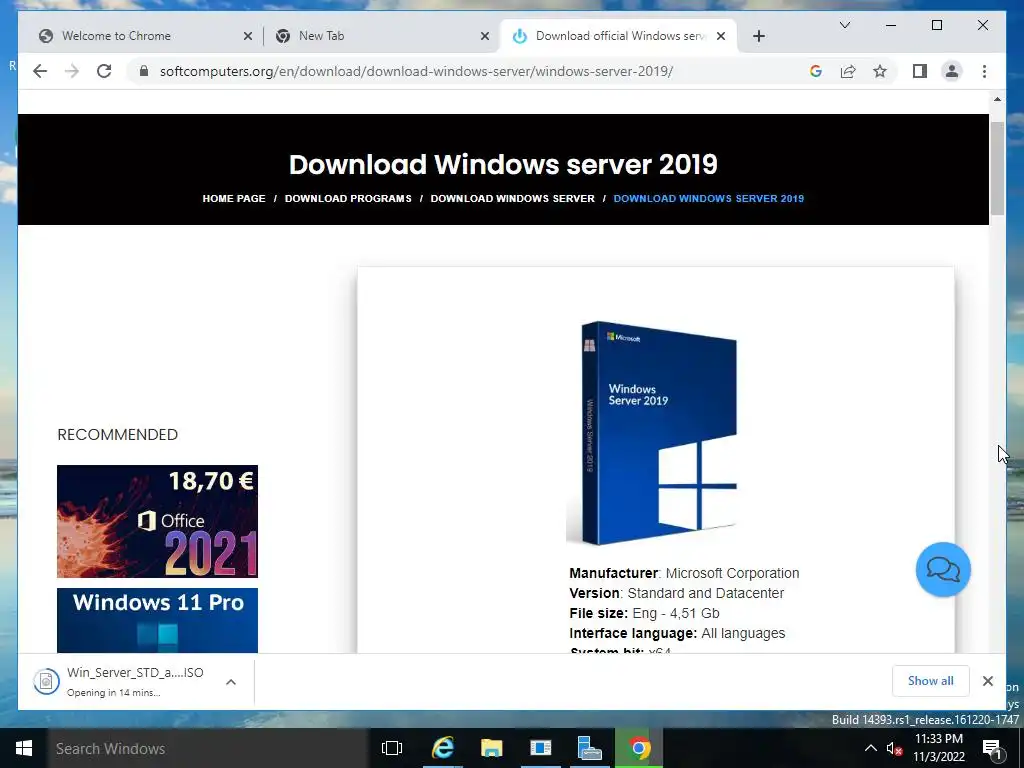Open File Explorer from the taskbar
Image resolution: width=1024 pixels, height=768 pixels.
(492, 748)
